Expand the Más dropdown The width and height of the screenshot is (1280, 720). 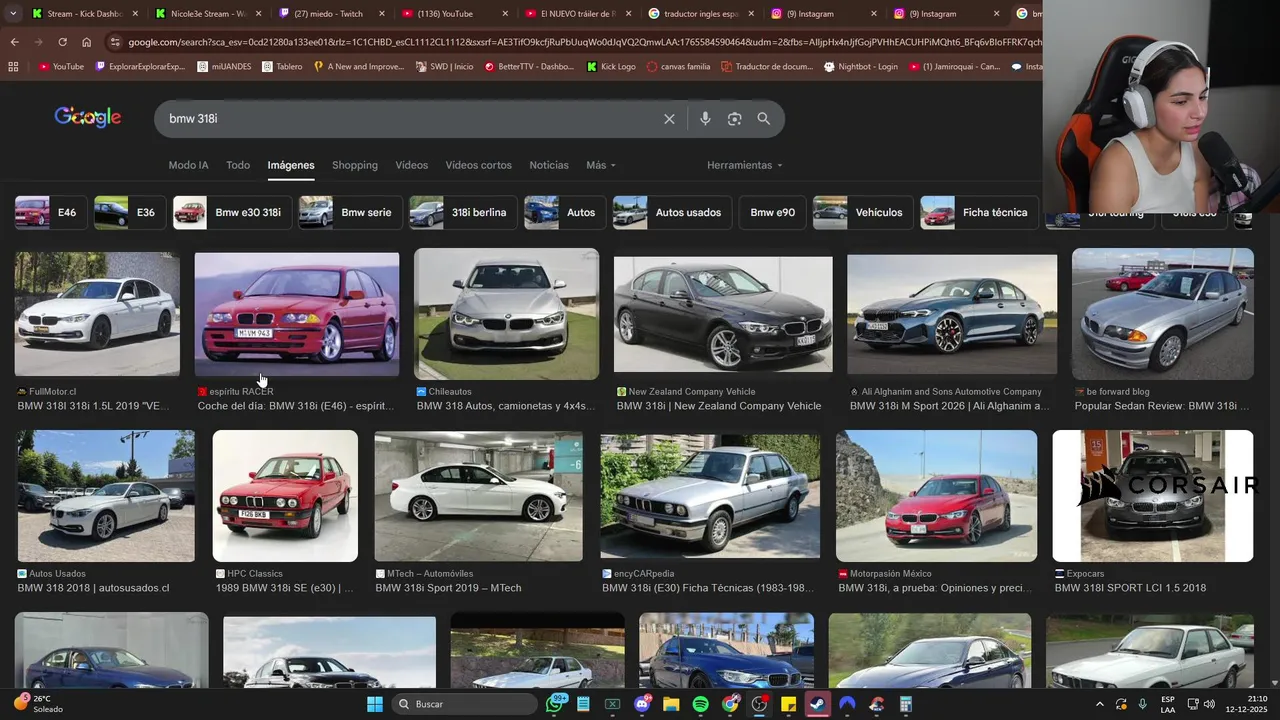point(601,165)
